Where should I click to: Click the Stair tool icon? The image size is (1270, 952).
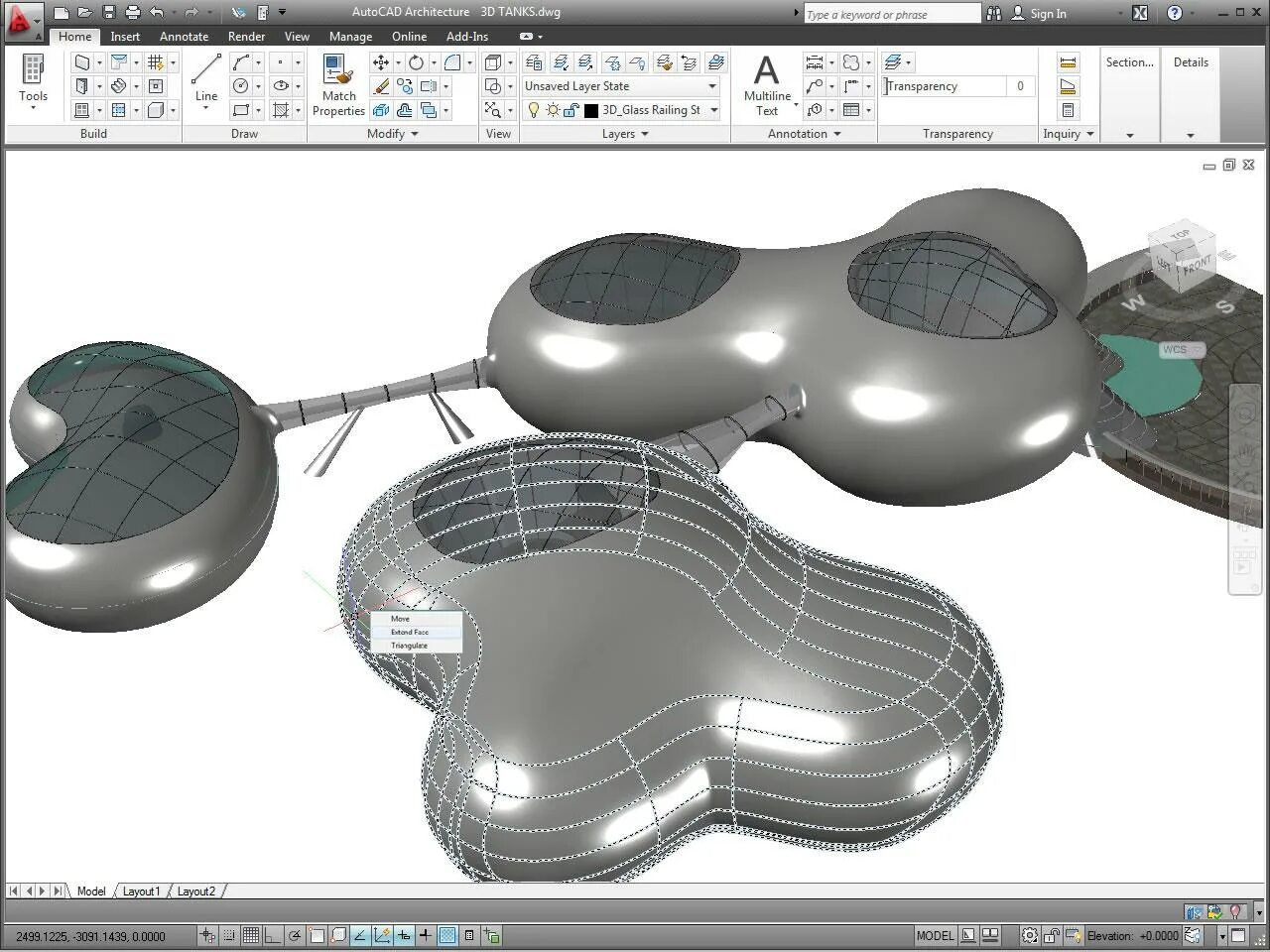click(119, 86)
